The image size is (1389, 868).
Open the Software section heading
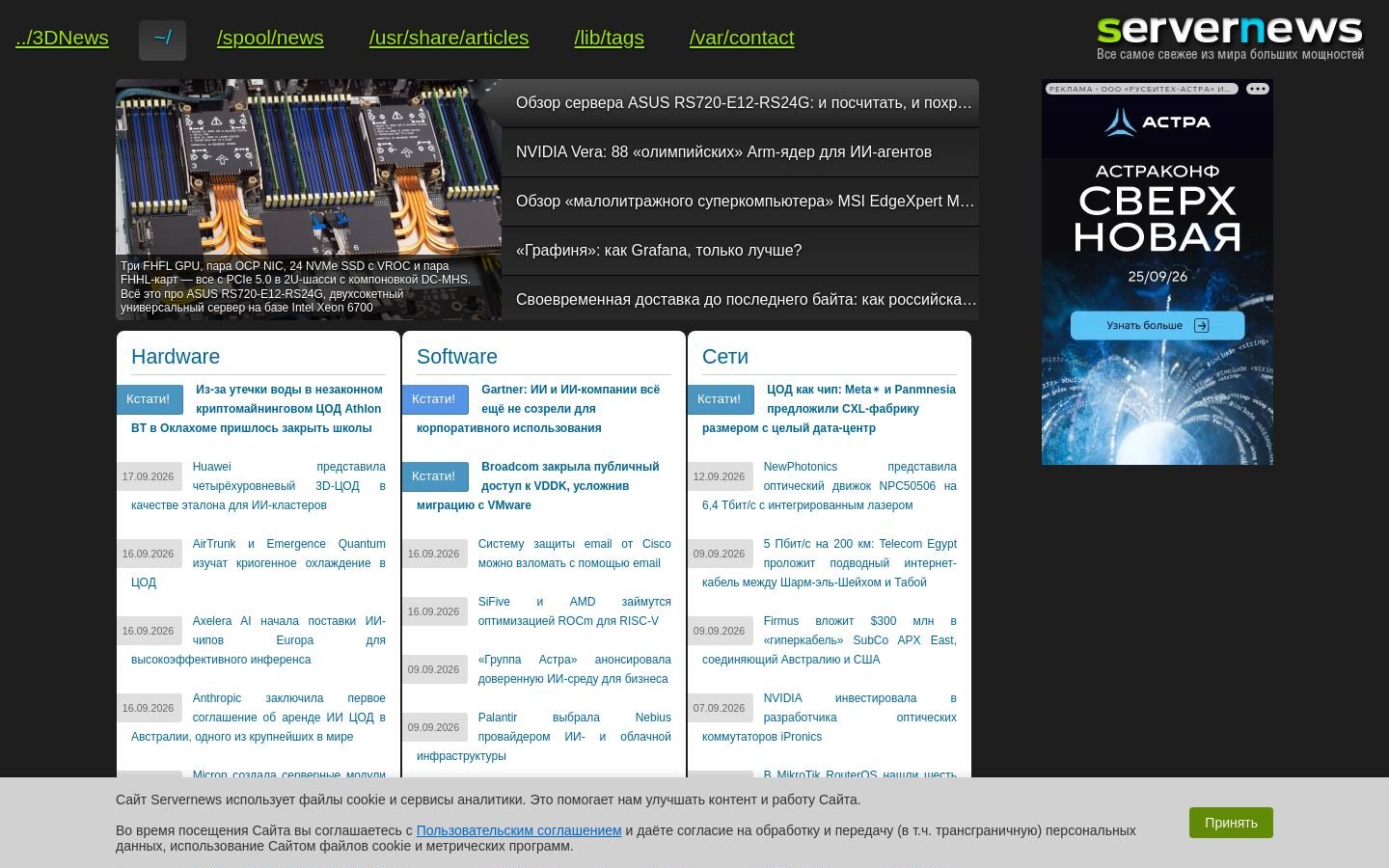(x=457, y=357)
